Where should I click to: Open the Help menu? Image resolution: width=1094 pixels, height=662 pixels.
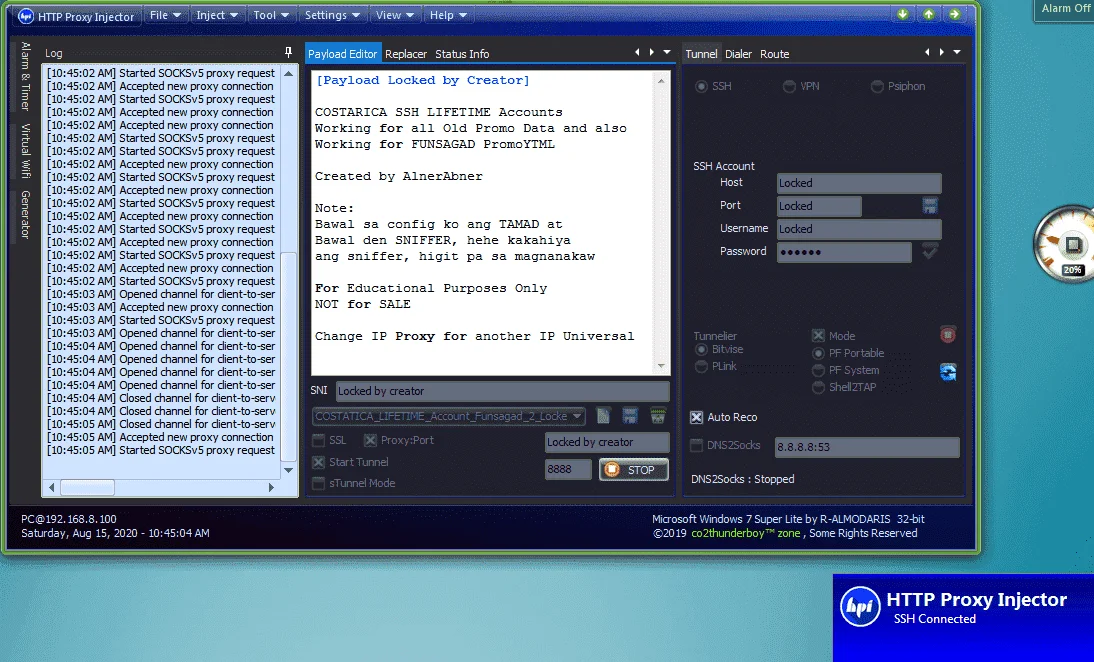coord(447,15)
